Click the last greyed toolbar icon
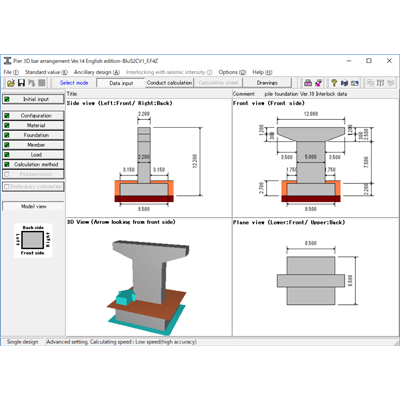 pyautogui.click(x=391, y=83)
